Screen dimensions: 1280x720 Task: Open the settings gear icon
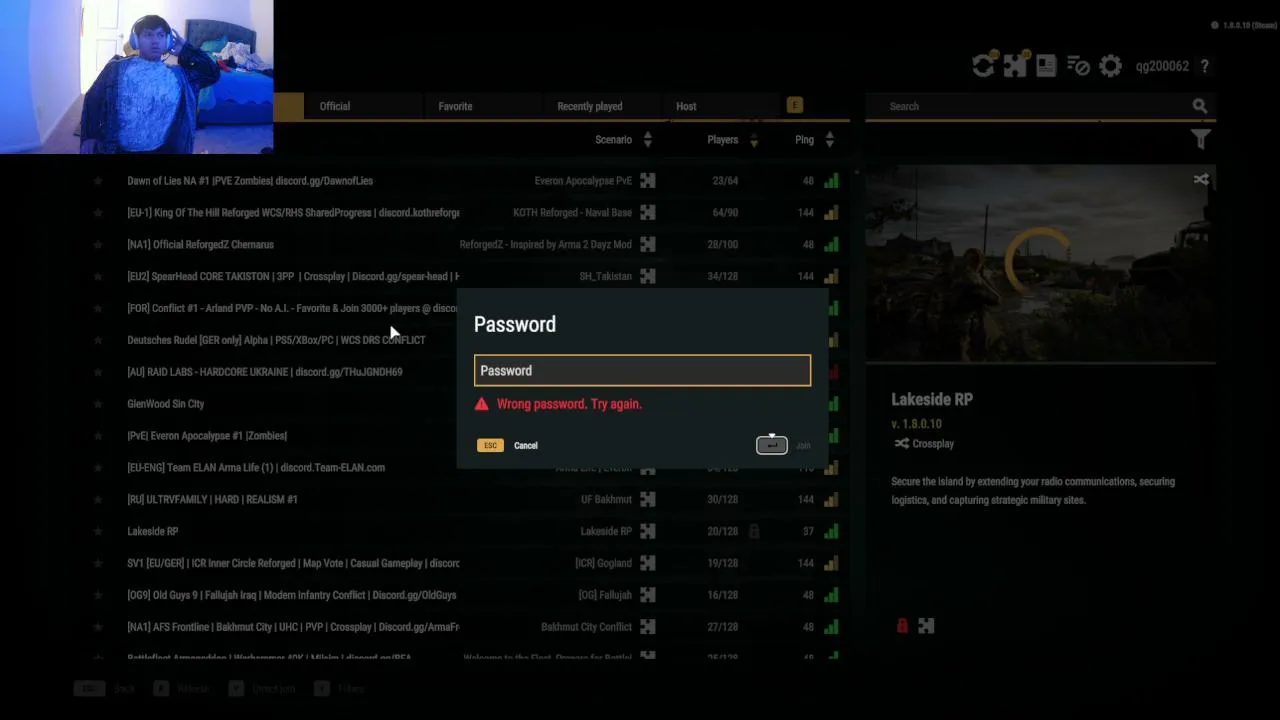(1110, 66)
